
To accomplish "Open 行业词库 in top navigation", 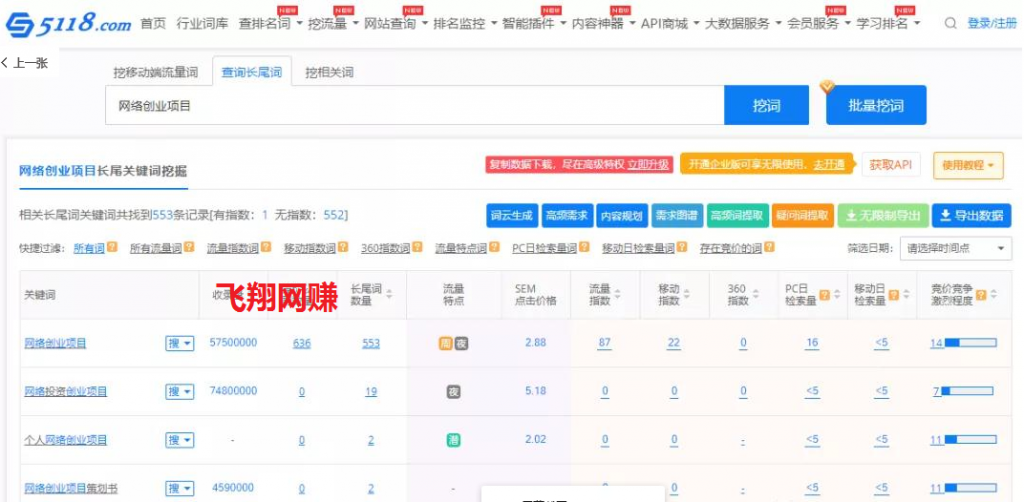I will [202, 24].
